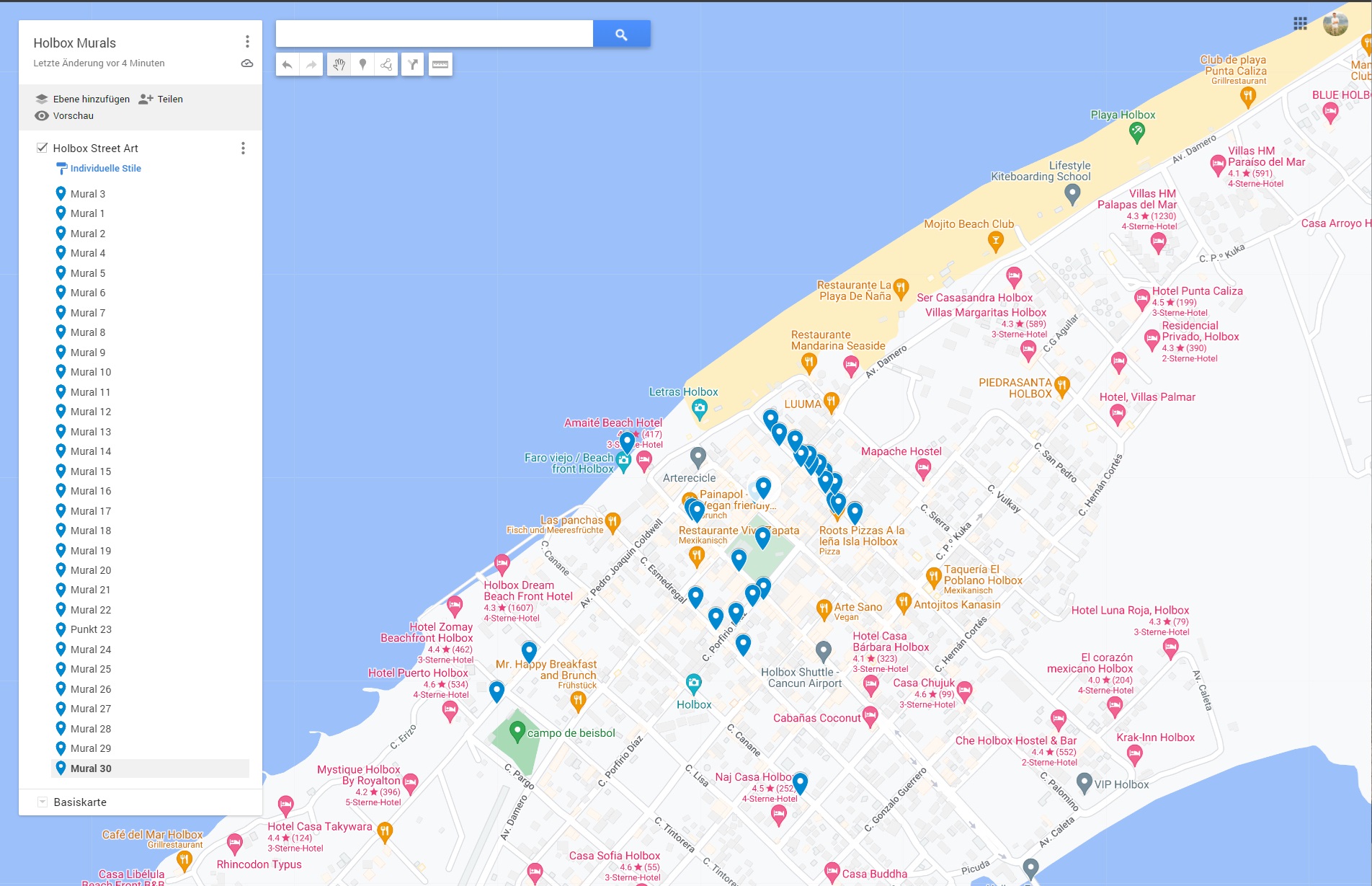
Task: Click the Casa Buddha pink hotel pin
Action: pos(832,873)
